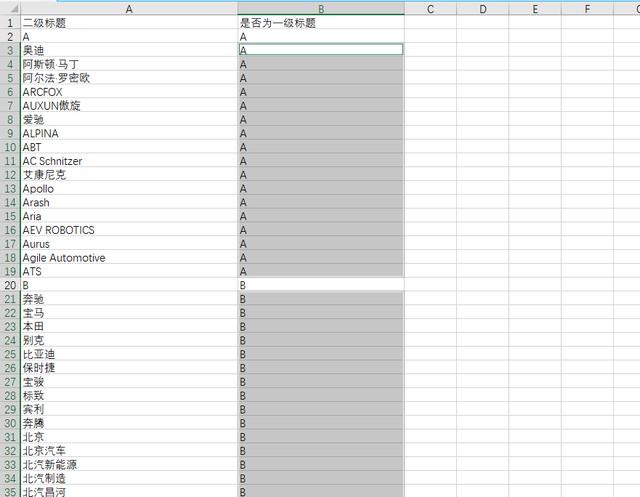Click empty cell C1
Screen dimensions: 640x497
pos(430,22)
